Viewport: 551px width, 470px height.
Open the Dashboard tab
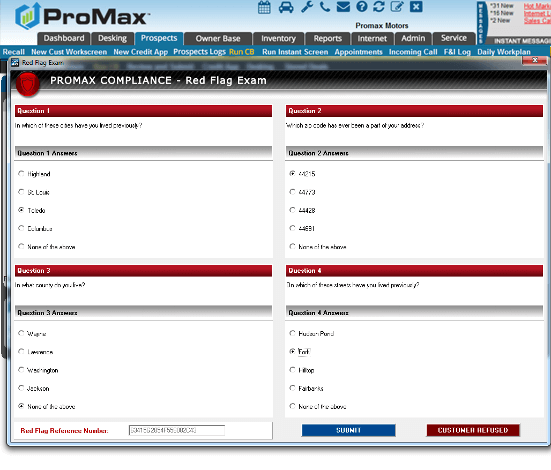(64, 38)
